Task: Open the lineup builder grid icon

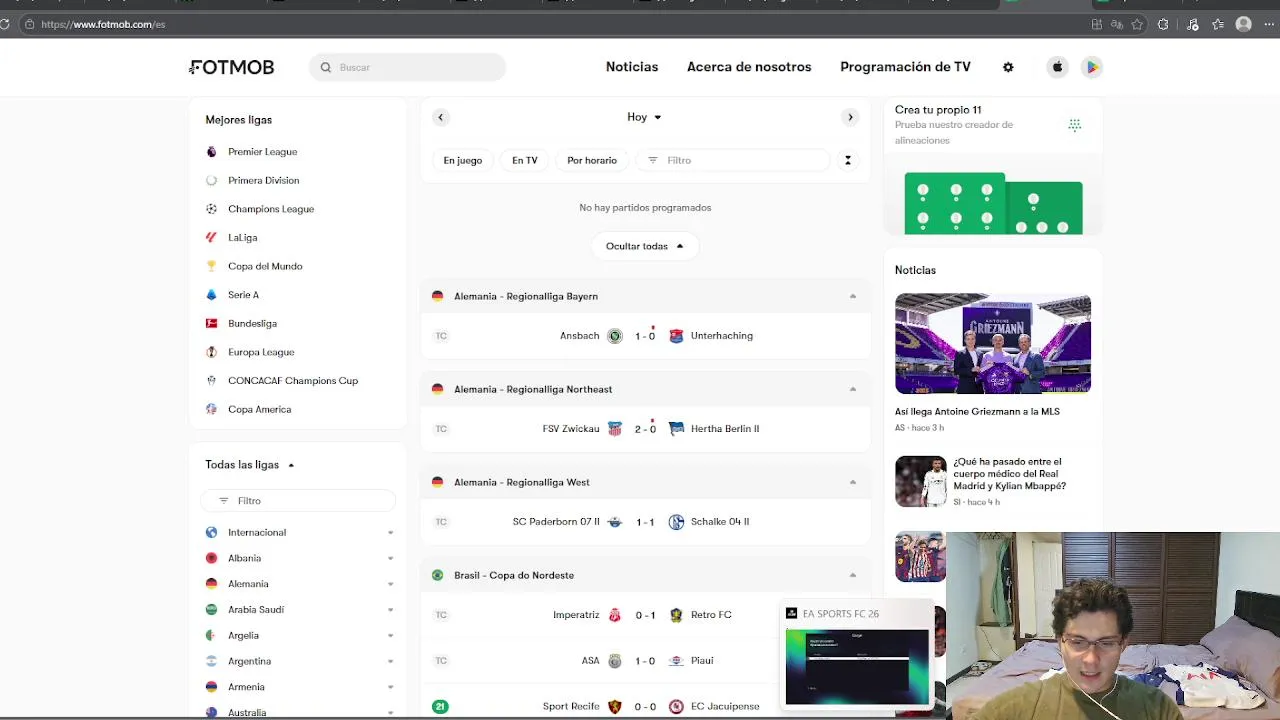Action: tap(1075, 125)
